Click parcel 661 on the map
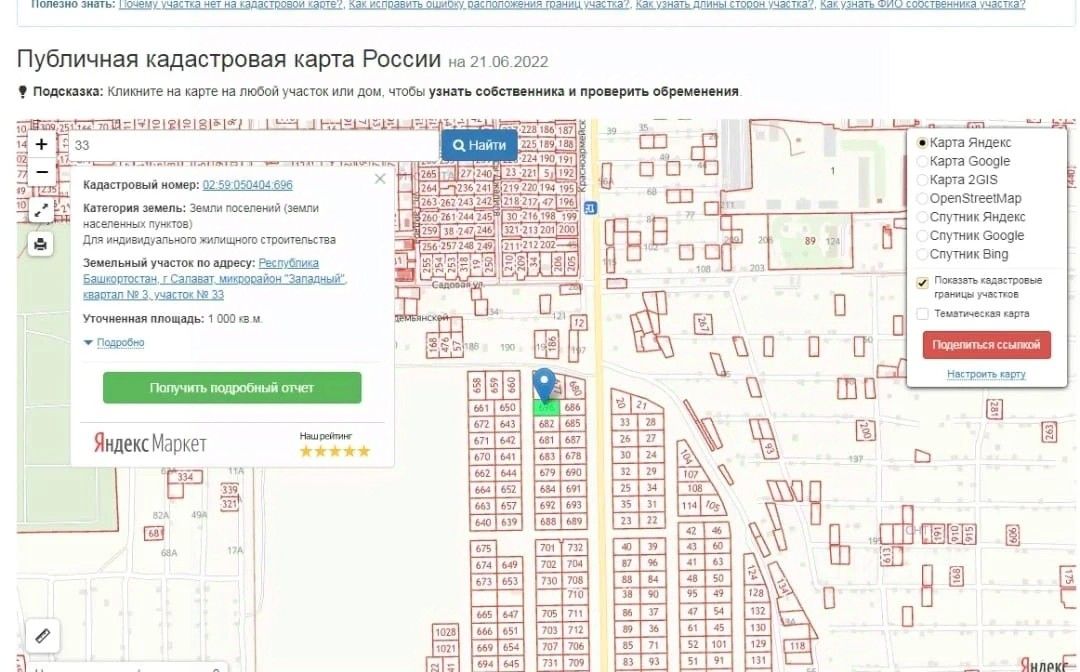 coord(481,408)
